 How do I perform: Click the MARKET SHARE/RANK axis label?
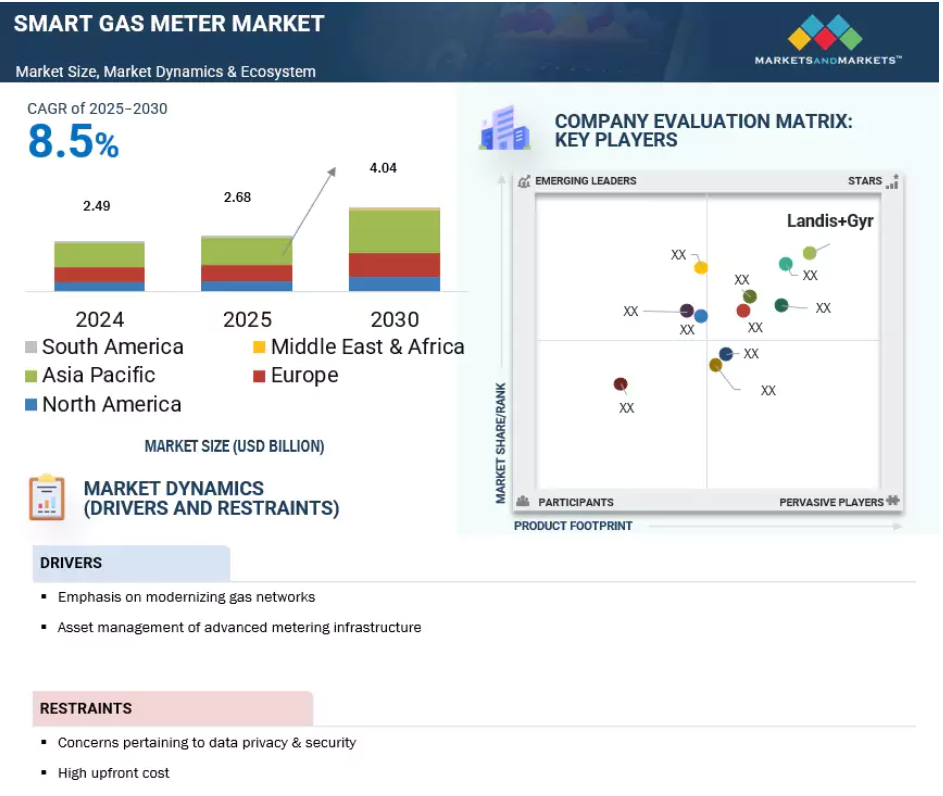coord(500,443)
